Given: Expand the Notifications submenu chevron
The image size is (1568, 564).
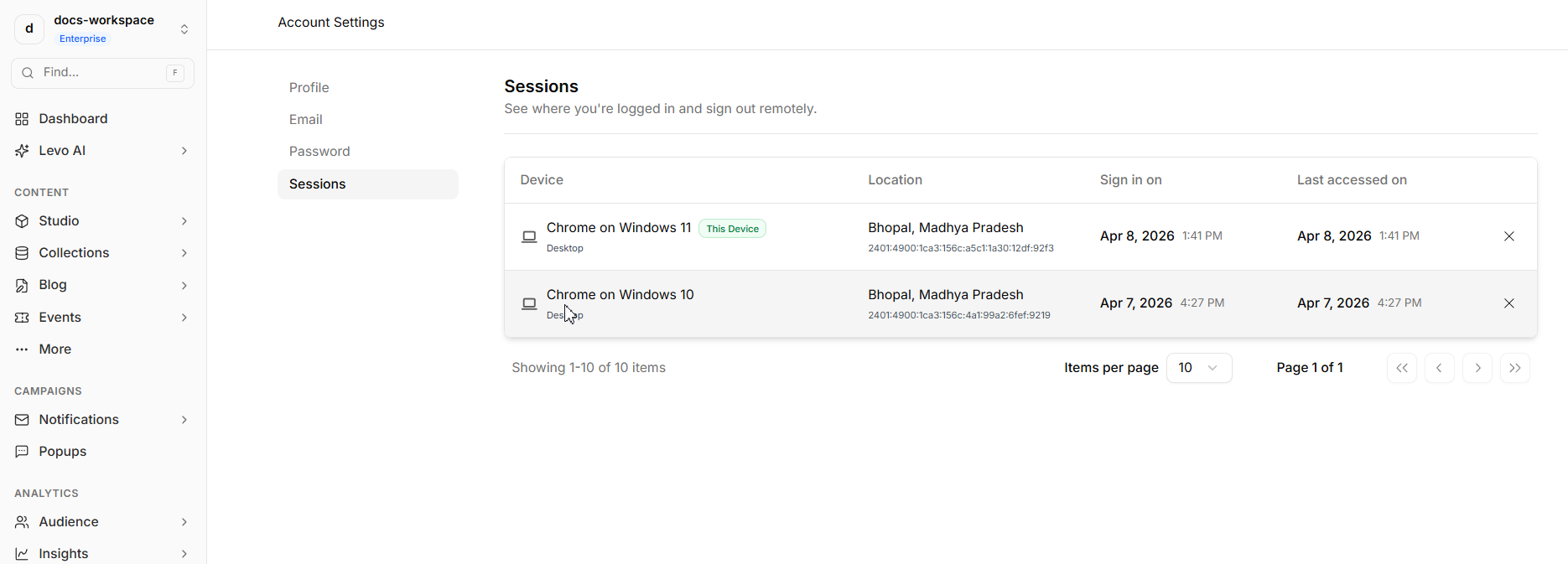Looking at the screenshot, I should pos(184,420).
